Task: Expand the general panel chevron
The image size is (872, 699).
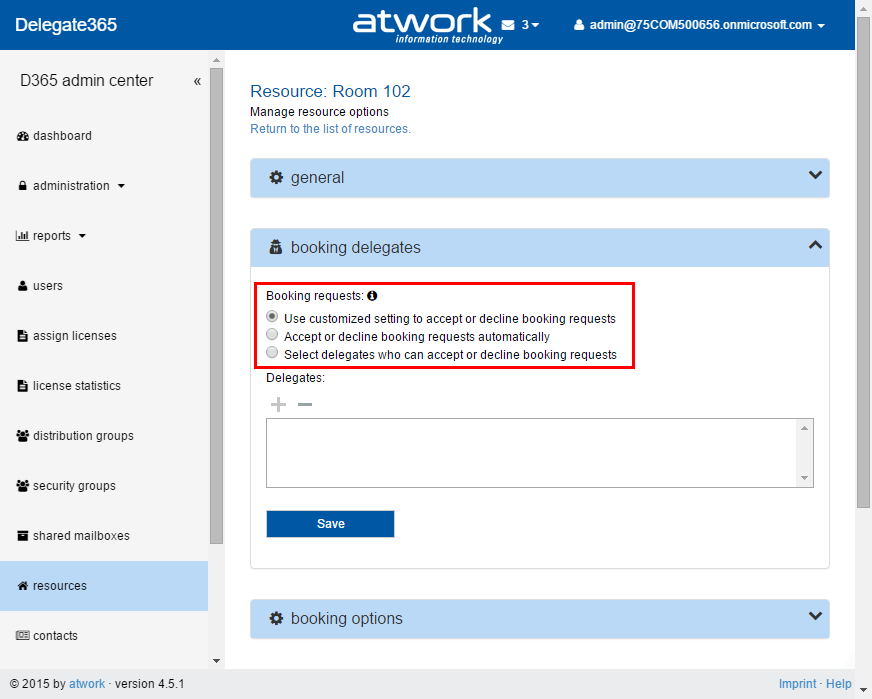Action: (815, 175)
